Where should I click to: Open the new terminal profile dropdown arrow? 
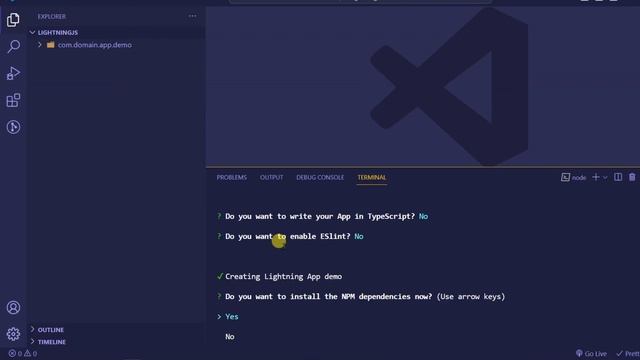[605, 178]
